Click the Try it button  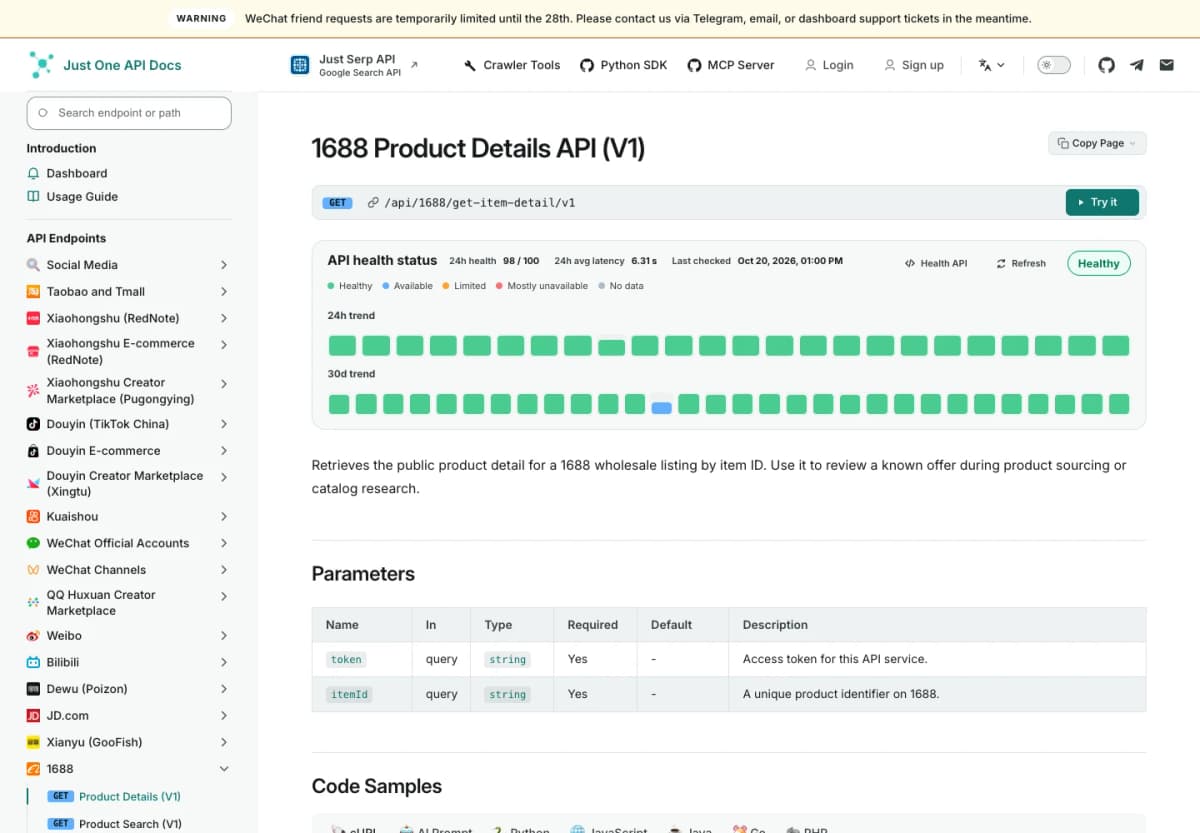coord(1103,202)
